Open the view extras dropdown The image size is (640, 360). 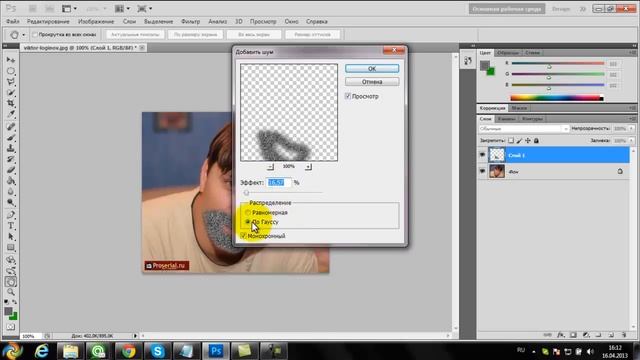[x=69, y=9]
